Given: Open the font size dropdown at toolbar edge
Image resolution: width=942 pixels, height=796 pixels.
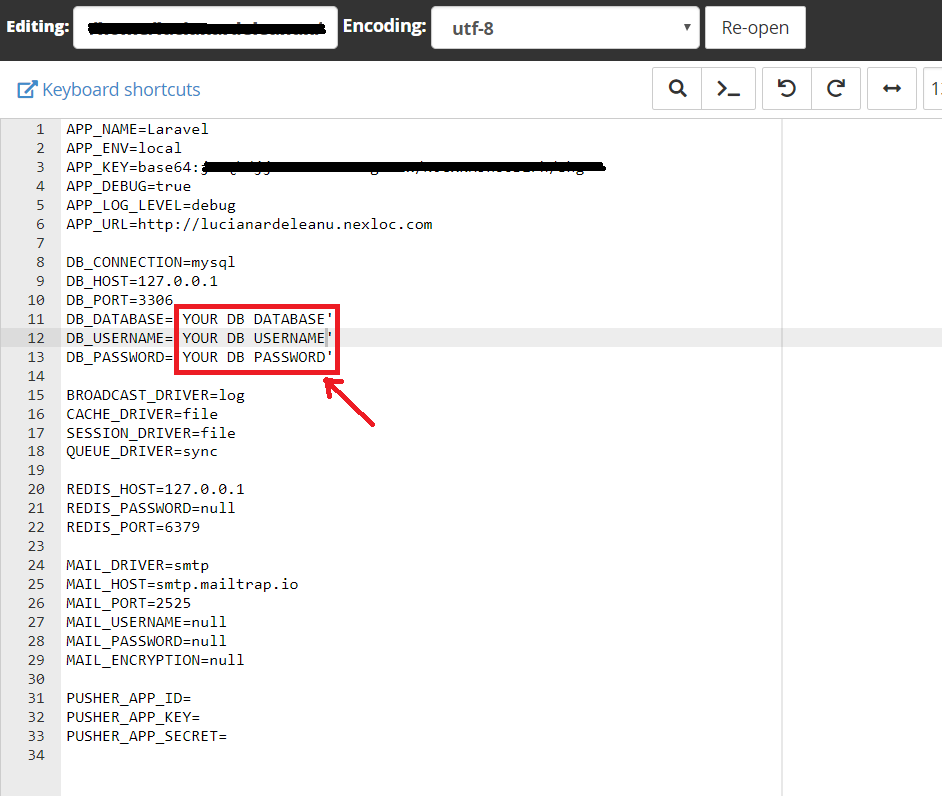Looking at the screenshot, I should [934, 89].
